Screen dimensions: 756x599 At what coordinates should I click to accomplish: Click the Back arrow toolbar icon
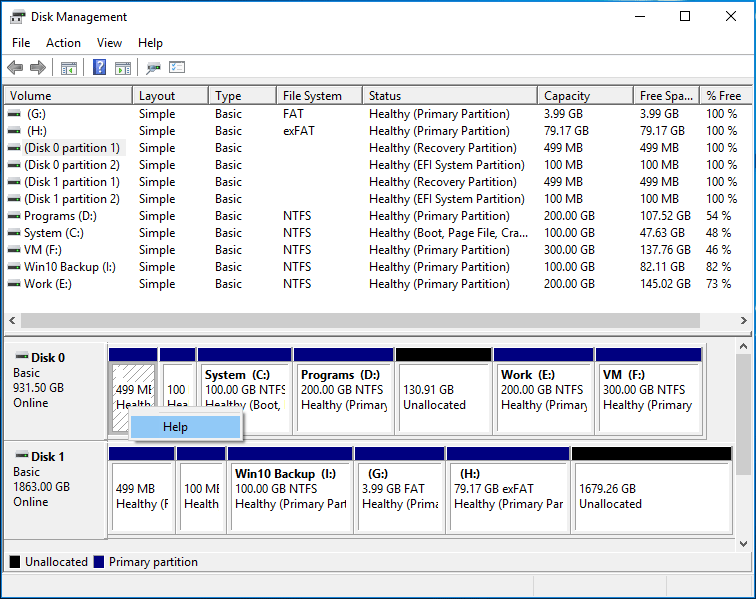tap(15, 68)
